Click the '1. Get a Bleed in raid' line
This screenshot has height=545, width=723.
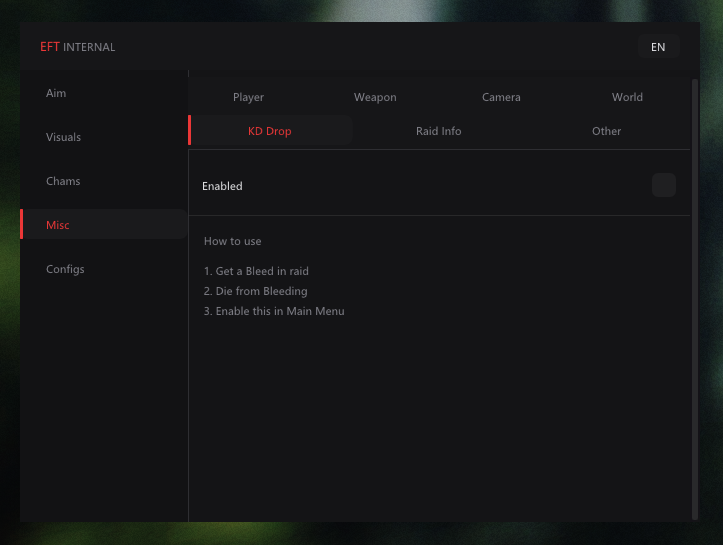tap(256, 271)
